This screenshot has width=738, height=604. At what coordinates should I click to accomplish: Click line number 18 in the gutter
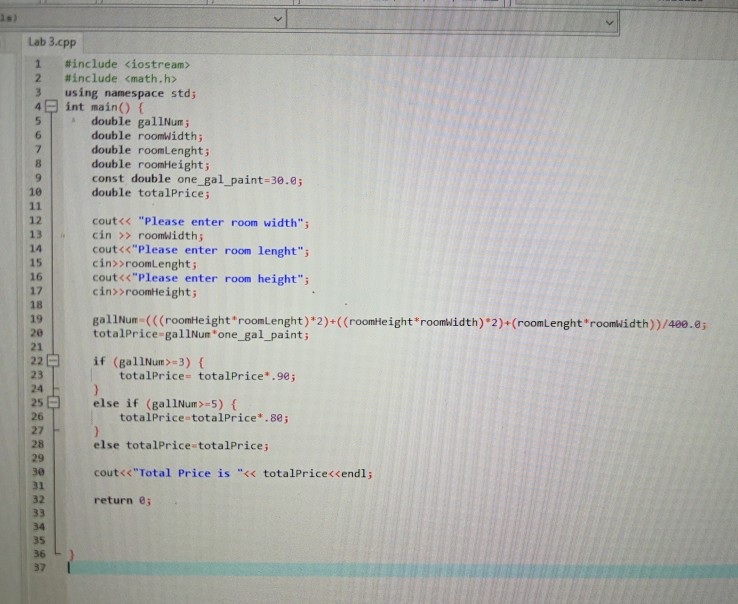[36, 305]
